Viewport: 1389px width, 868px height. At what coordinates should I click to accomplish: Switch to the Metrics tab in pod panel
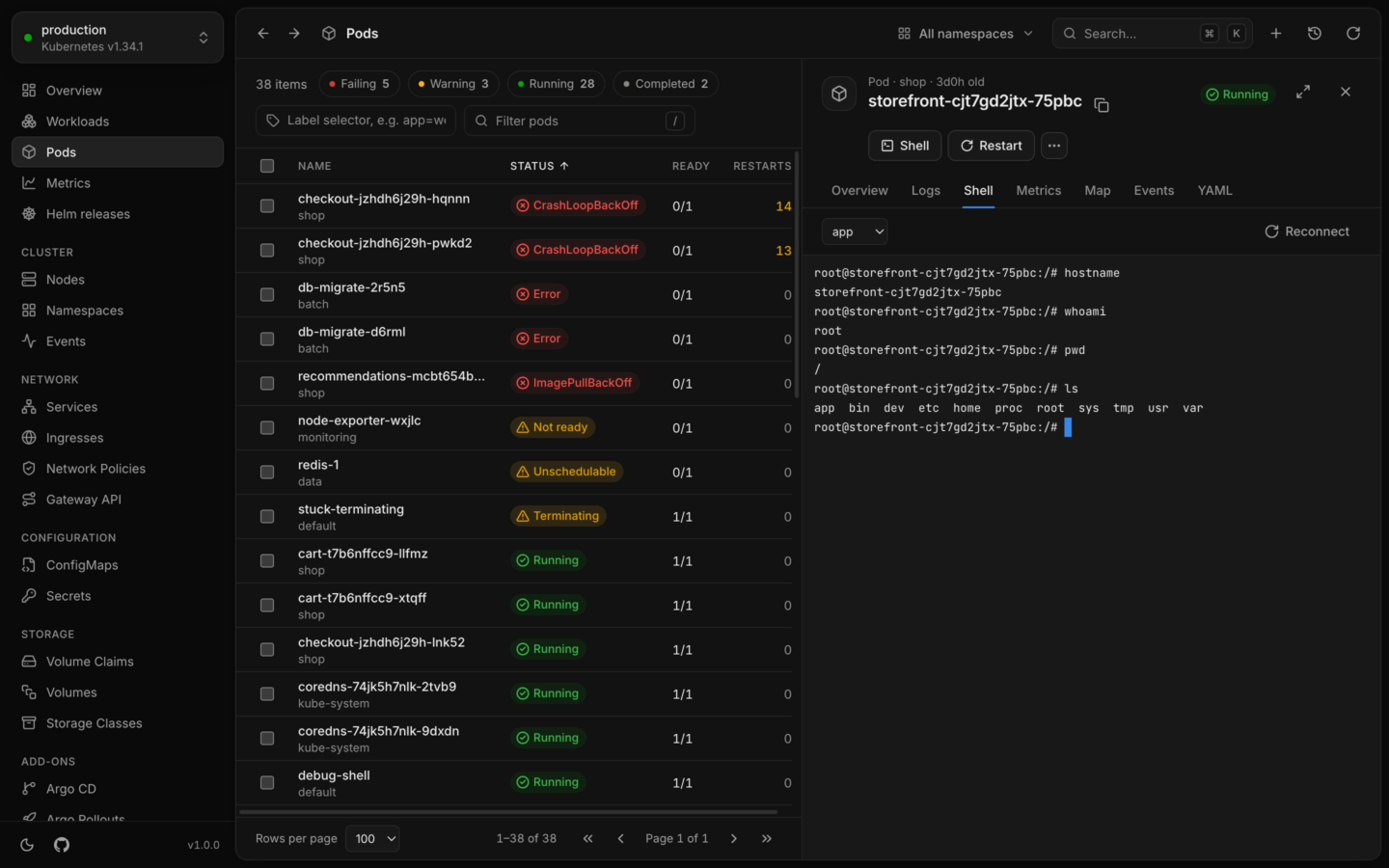(1039, 190)
